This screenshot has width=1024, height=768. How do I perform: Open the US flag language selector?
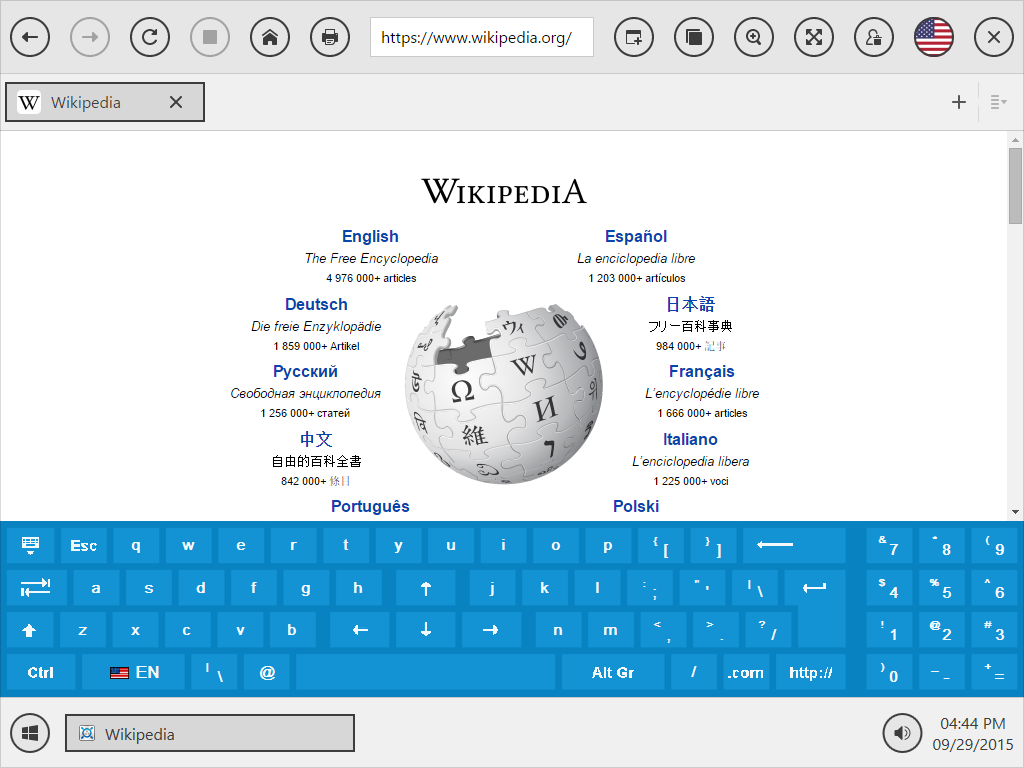click(934, 37)
